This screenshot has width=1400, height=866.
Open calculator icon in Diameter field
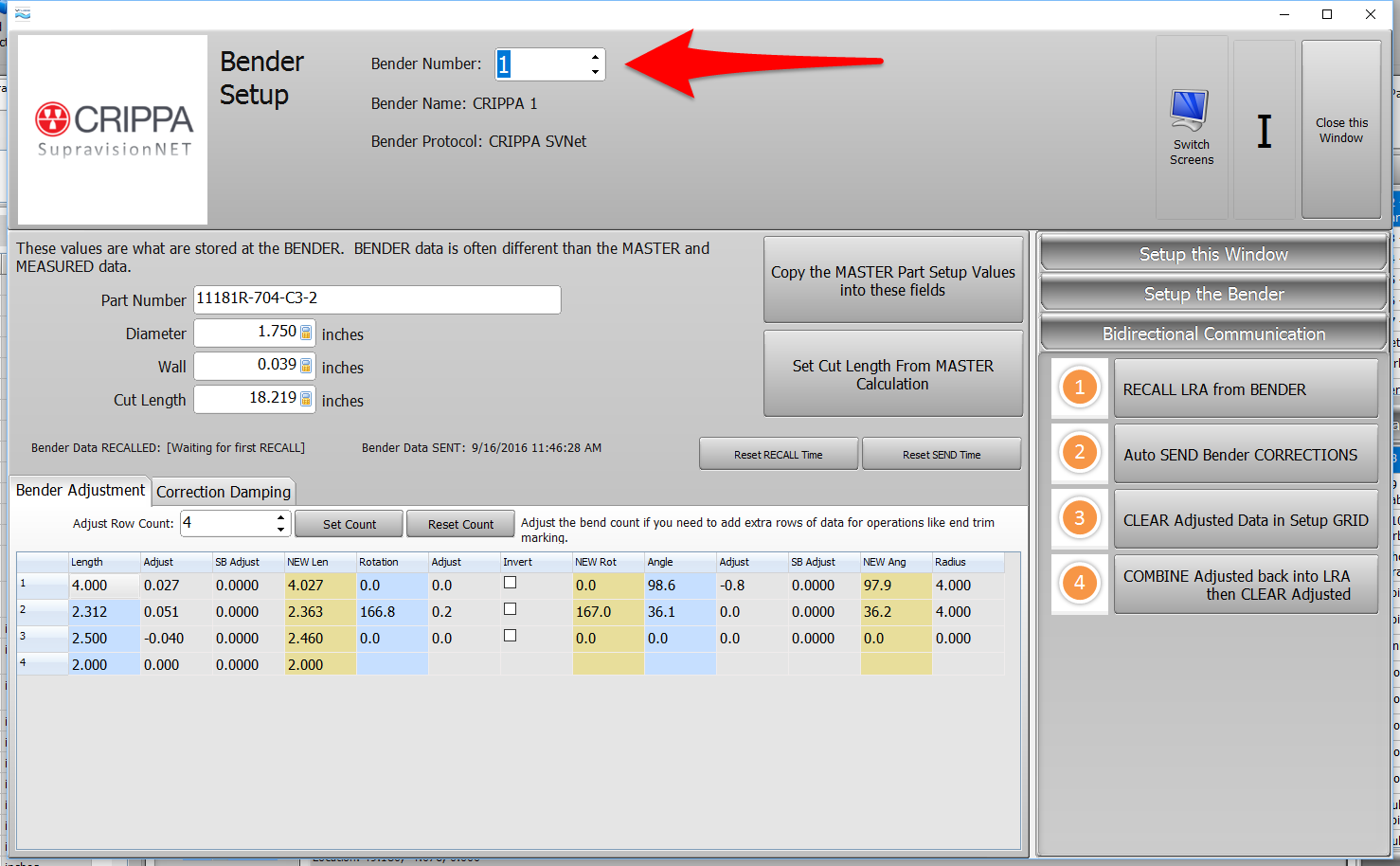[x=306, y=333]
